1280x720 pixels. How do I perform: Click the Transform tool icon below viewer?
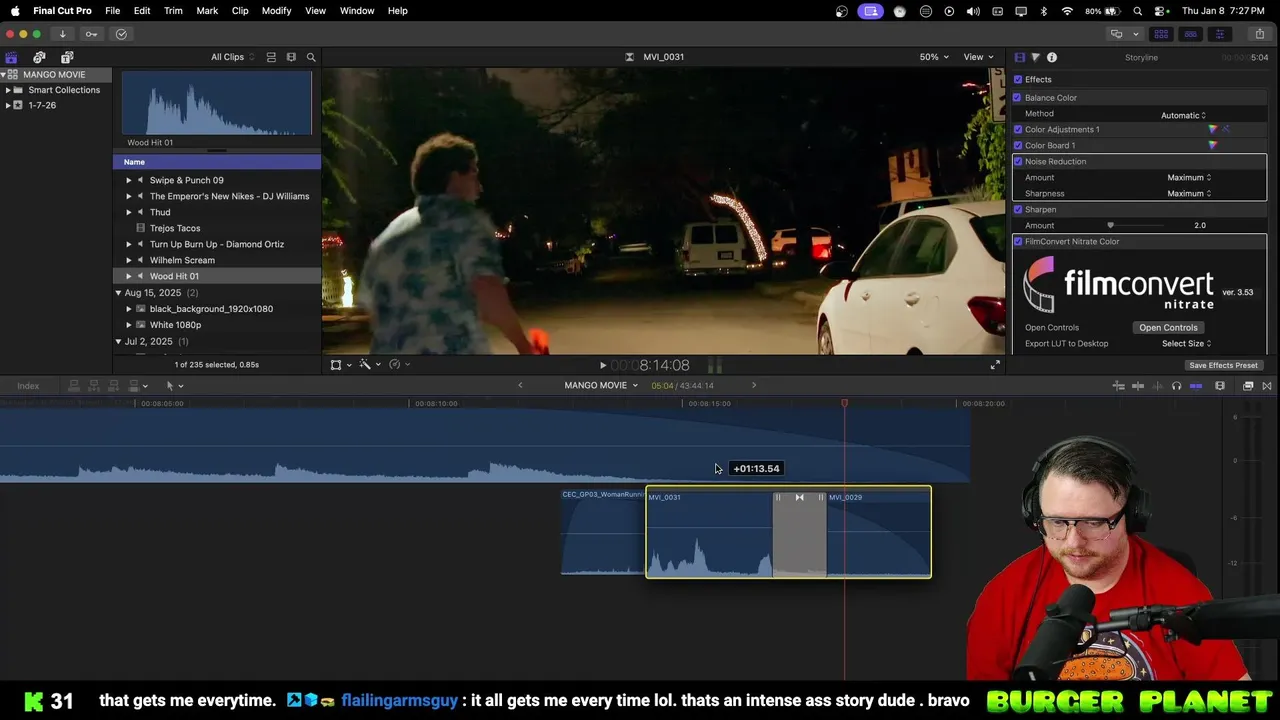pyautogui.click(x=336, y=365)
